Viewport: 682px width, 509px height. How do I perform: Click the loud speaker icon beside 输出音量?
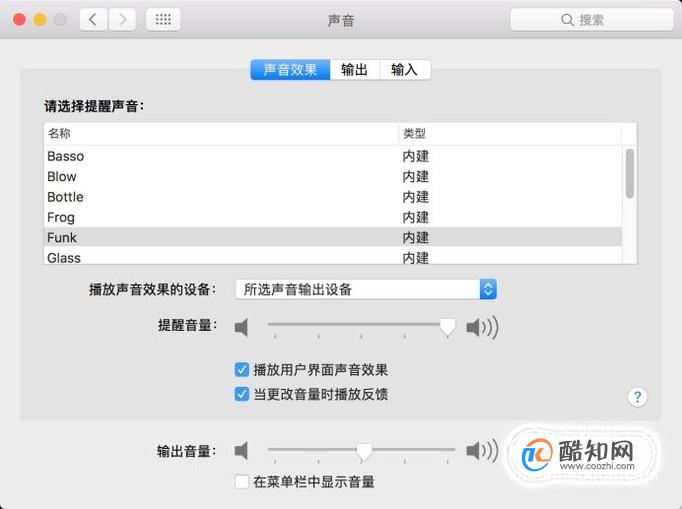point(482,451)
